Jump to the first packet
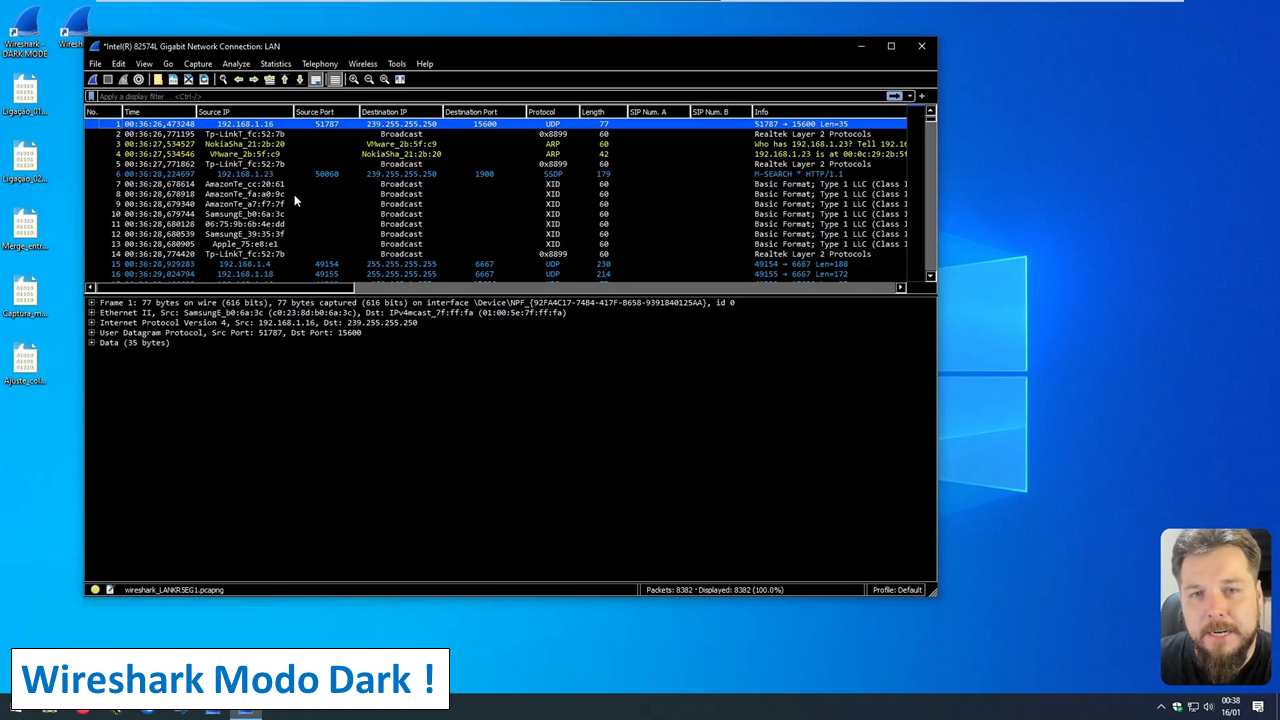 tap(284, 80)
